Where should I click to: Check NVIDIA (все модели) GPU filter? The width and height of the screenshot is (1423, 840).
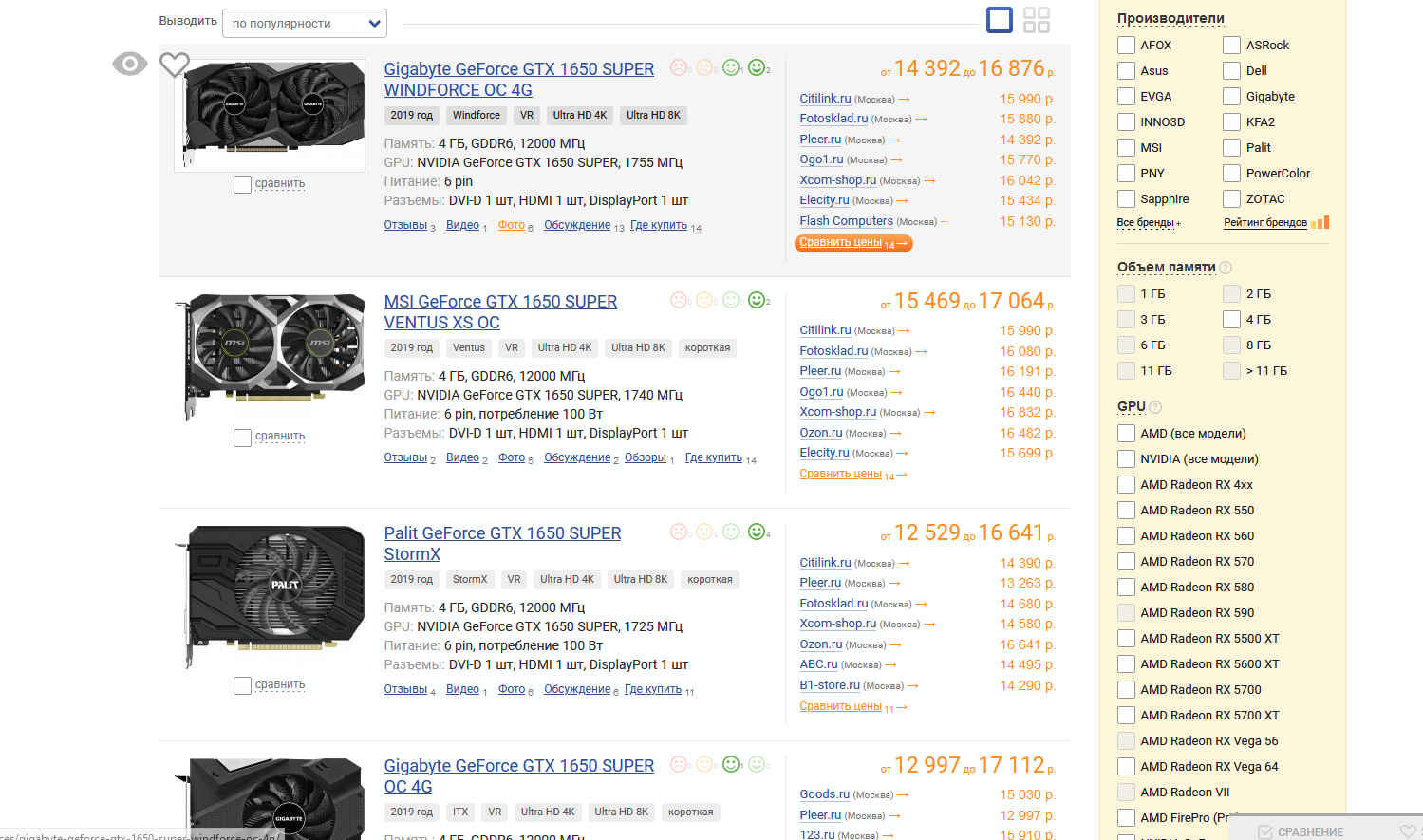coord(1127,458)
